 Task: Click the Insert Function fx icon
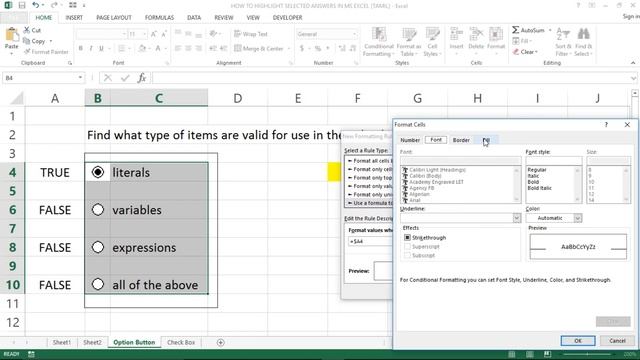click(x=142, y=78)
